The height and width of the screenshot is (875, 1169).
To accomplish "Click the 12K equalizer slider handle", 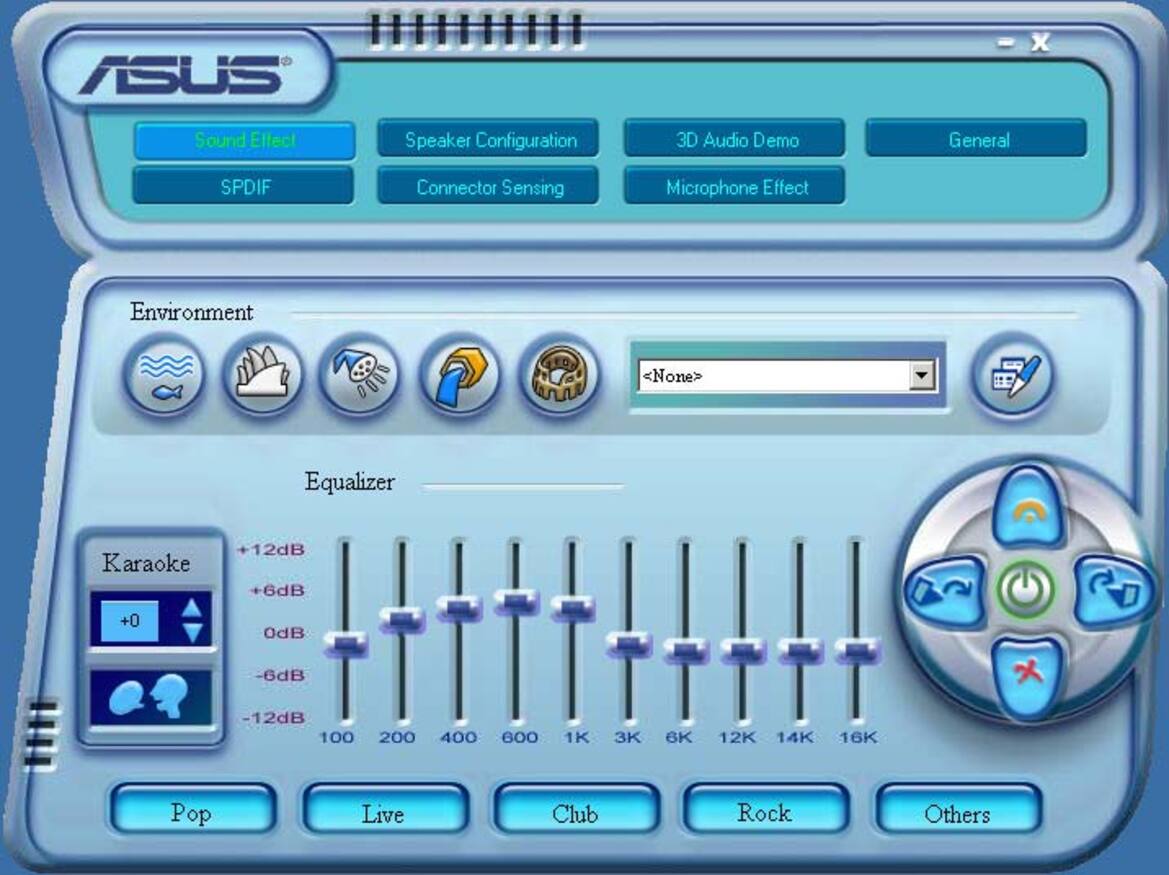I will (743, 651).
